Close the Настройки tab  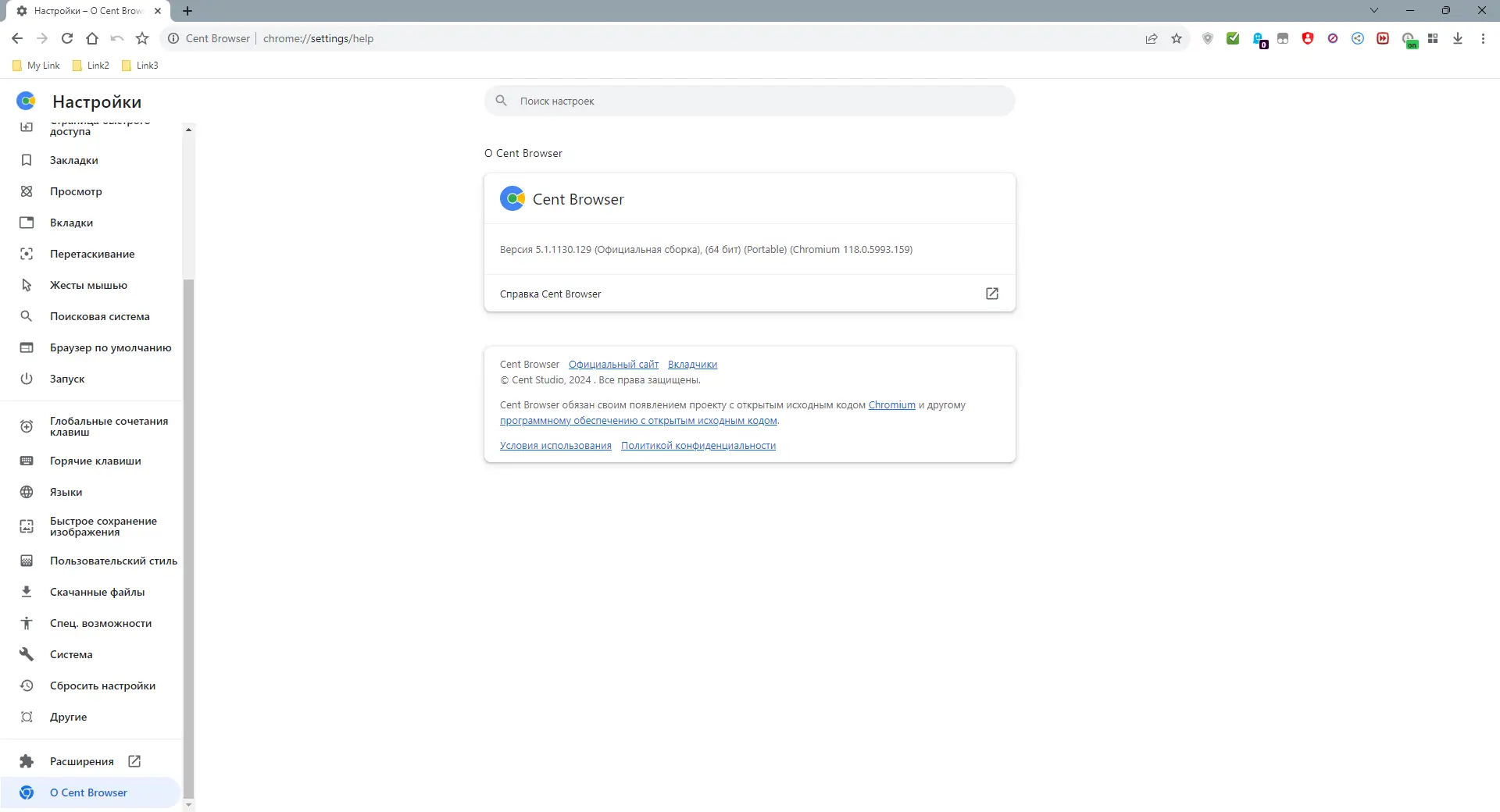pos(158,11)
